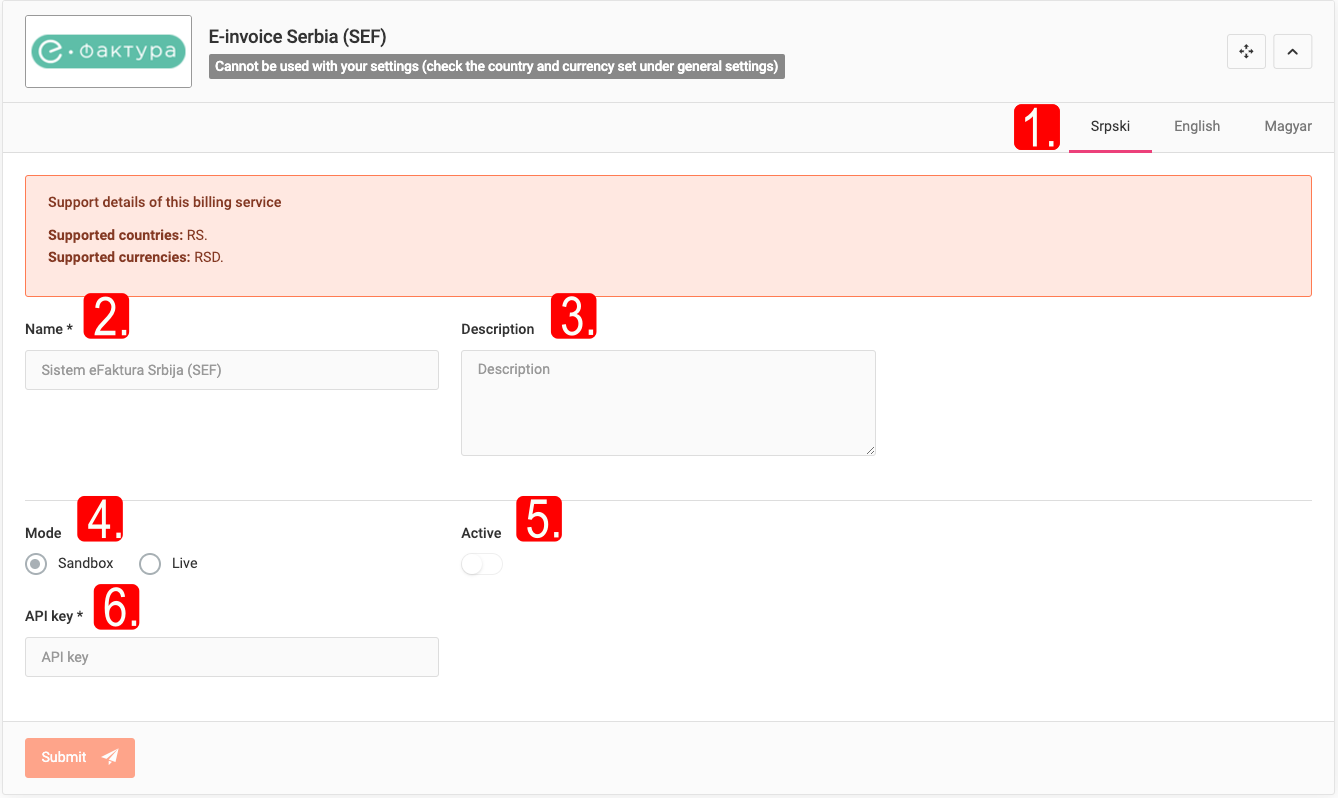Screen dimensions: 1338x798
Task: Click red marker 5 next to Active label
Action: coord(539,520)
